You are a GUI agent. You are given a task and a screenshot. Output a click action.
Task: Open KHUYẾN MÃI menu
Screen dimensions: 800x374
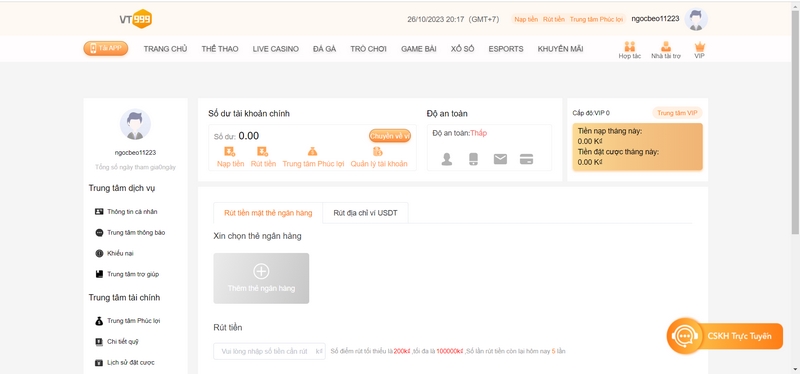[x=560, y=49]
